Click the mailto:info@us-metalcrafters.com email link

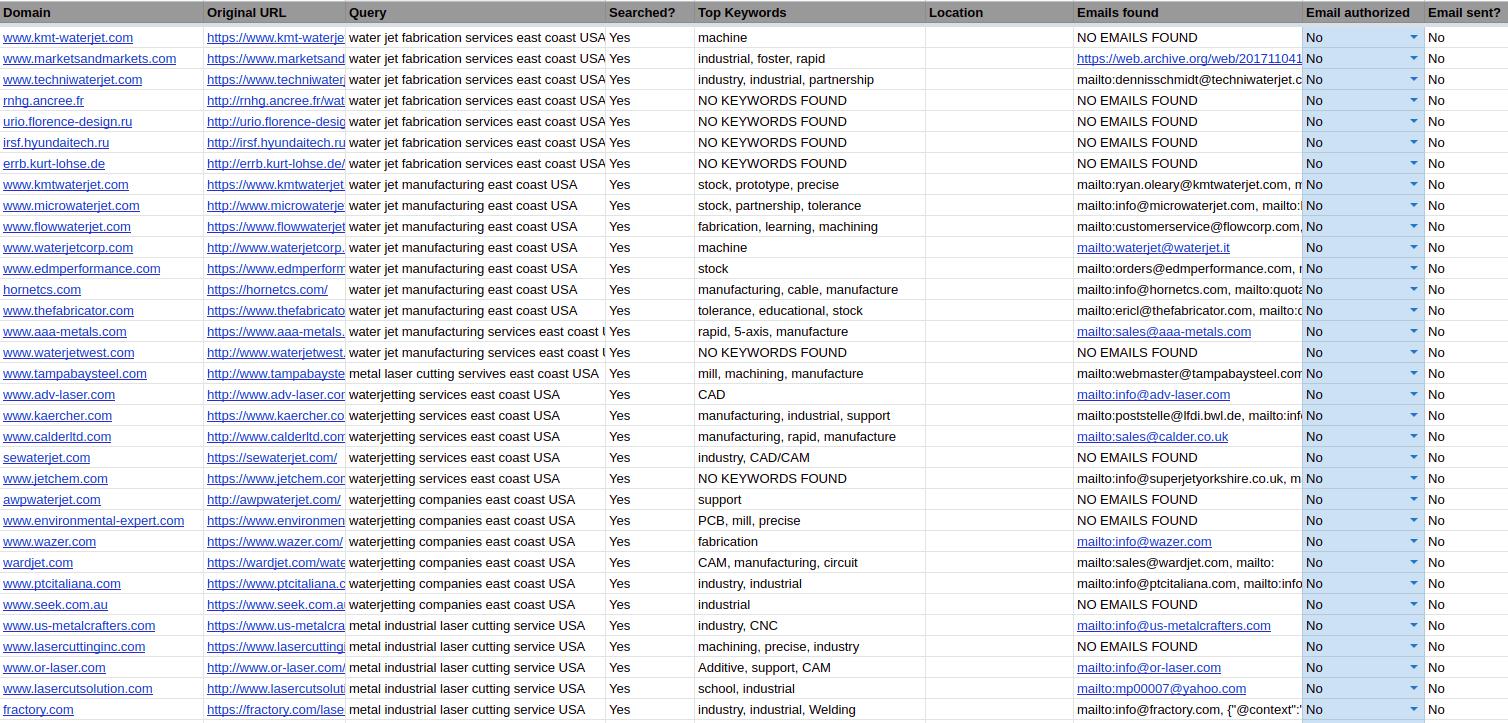point(1174,625)
